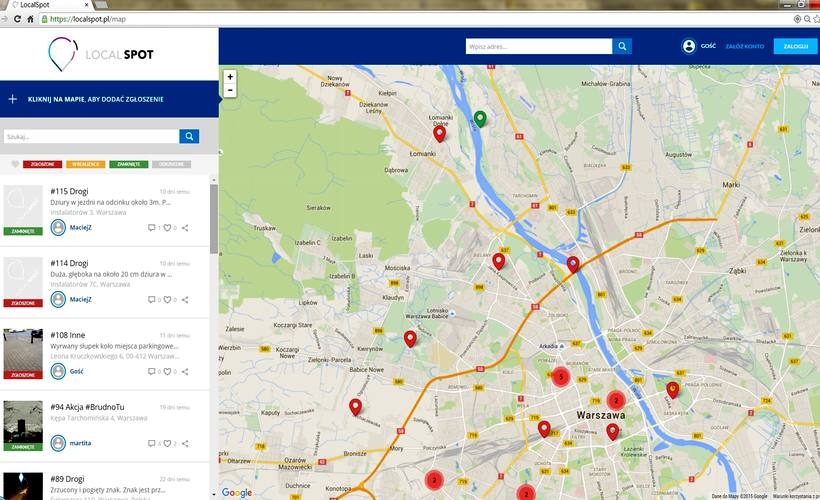Click the ZALOGUJ login button

[796, 46]
